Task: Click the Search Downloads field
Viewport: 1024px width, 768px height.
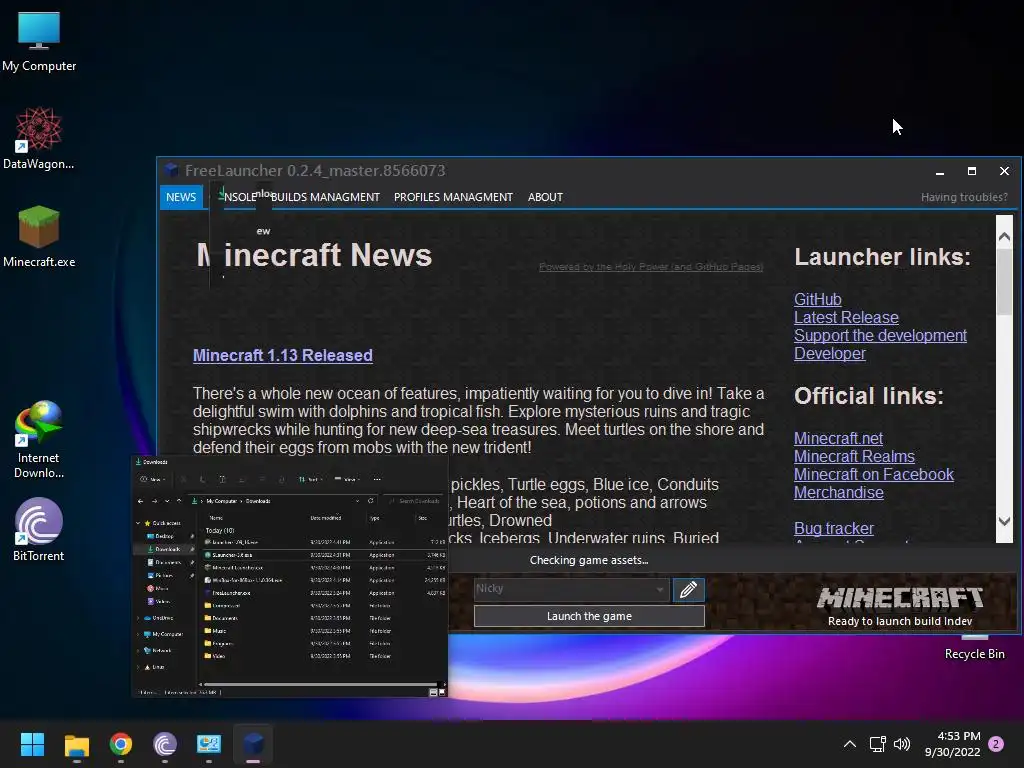Action: [x=414, y=501]
